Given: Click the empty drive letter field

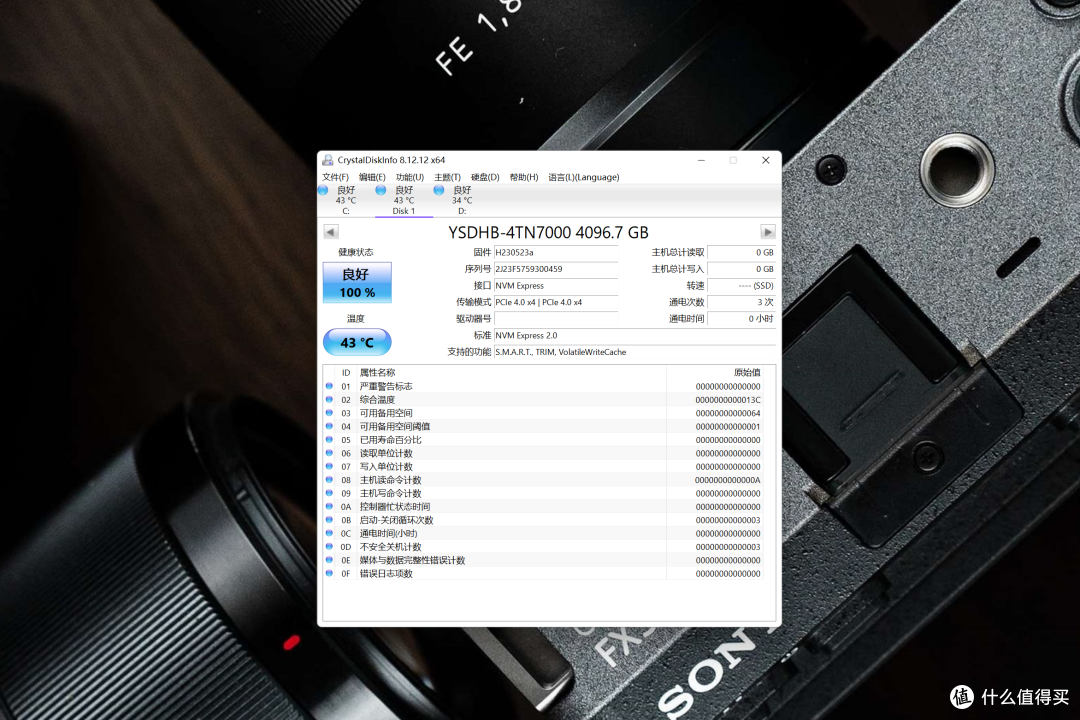Looking at the screenshot, I should click(556, 319).
